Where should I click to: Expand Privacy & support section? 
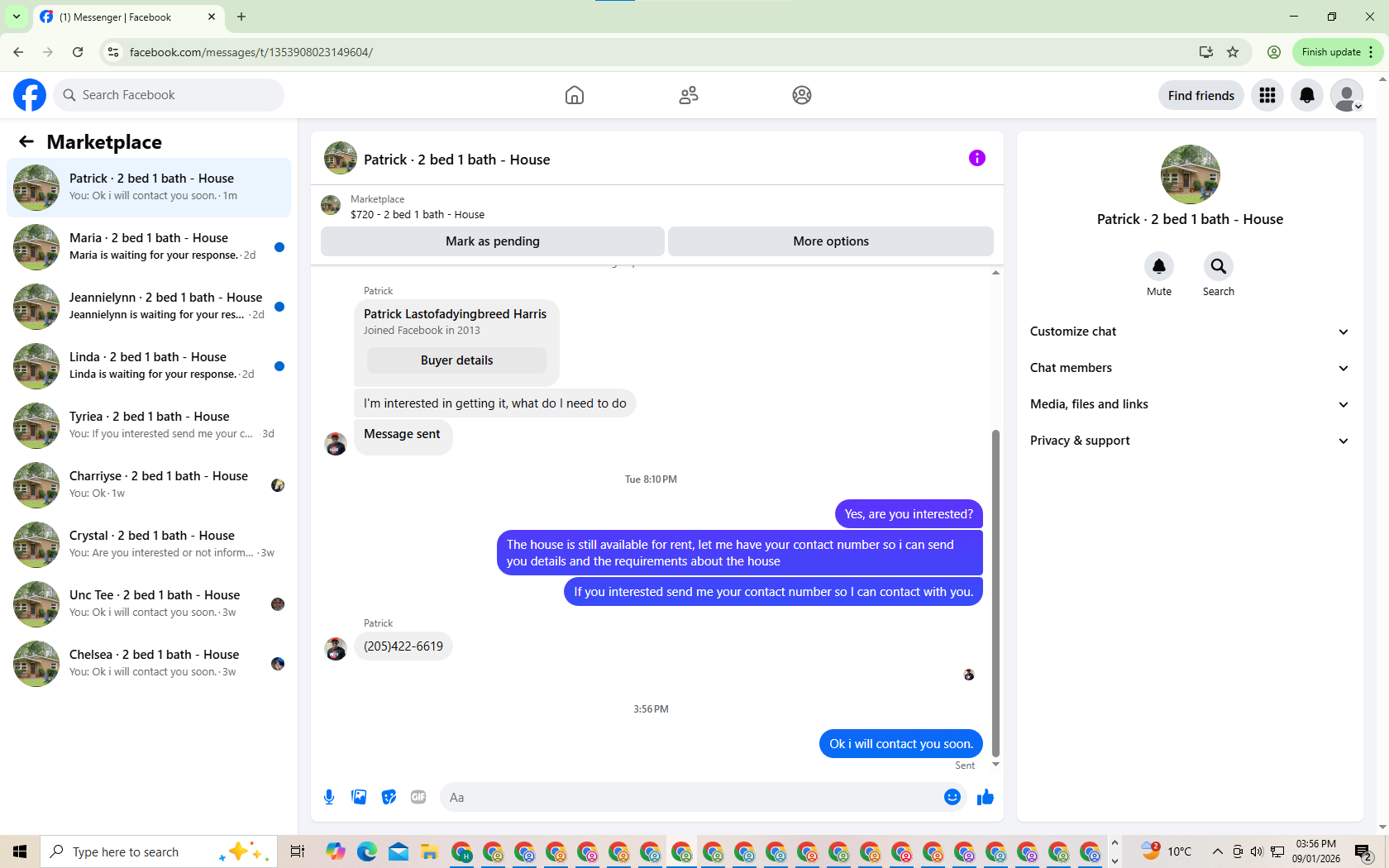coord(1190,441)
